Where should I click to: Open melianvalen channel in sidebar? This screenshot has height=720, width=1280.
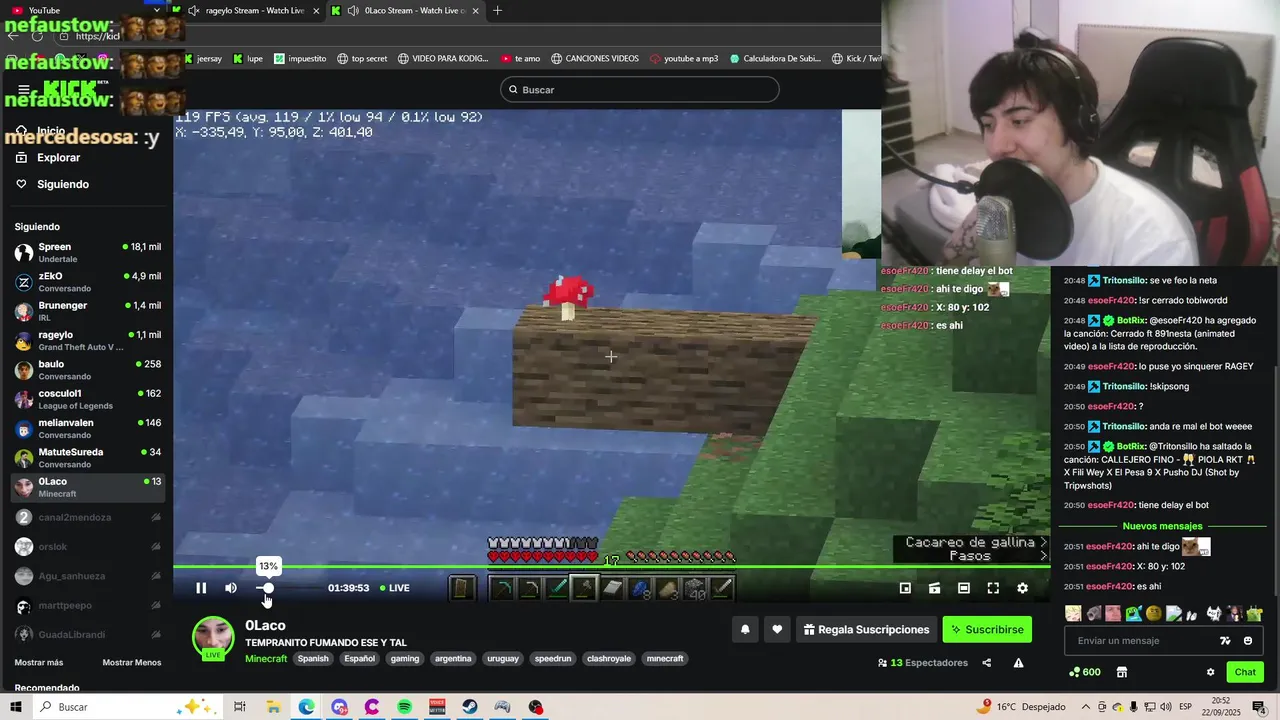87,428
